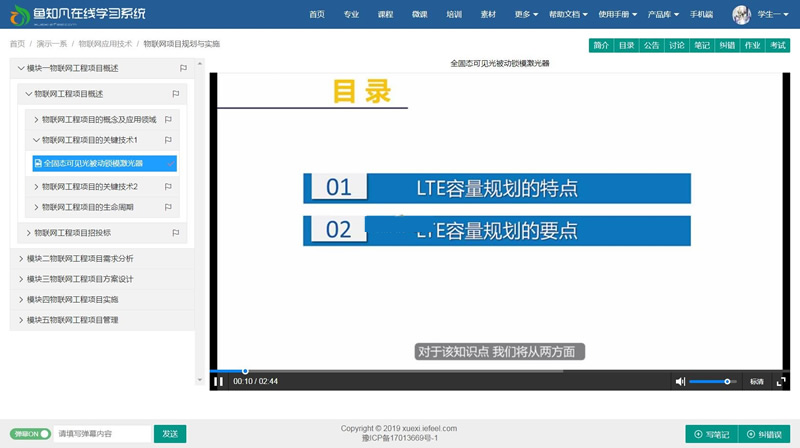The width and height of the screenshot is (800, 448).
Task: Open the student avatar picture
Action: [x=741, y=15]
